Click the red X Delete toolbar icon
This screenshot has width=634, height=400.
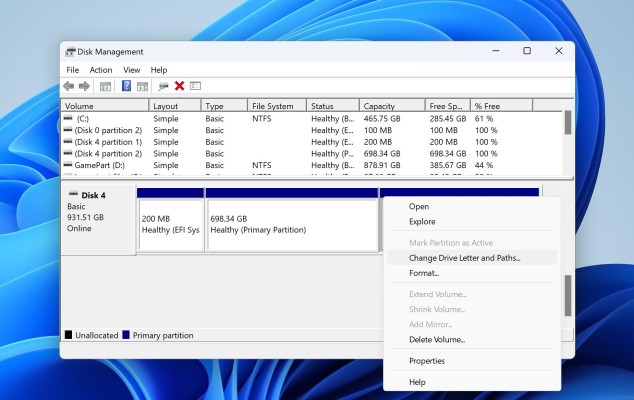coord(180,86)
